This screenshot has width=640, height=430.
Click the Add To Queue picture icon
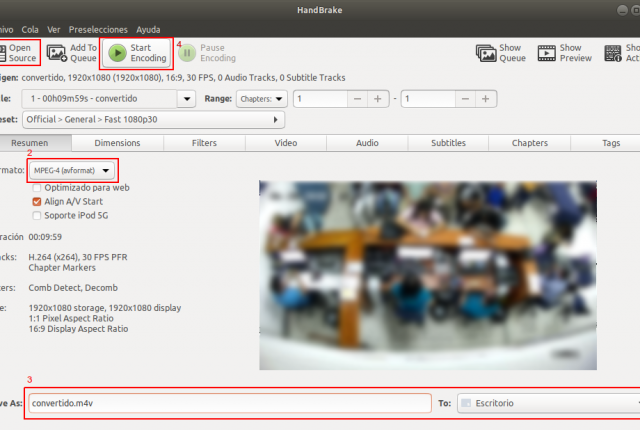coord(56,53)
